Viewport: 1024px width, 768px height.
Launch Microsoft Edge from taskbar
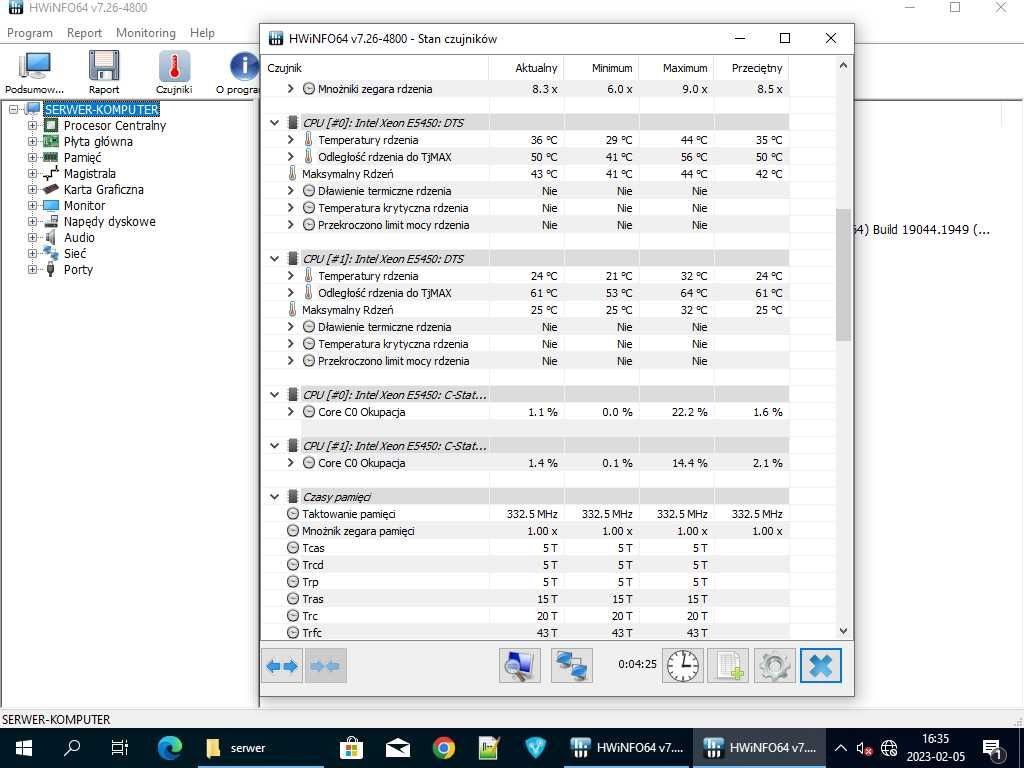[x=169, y=748]
